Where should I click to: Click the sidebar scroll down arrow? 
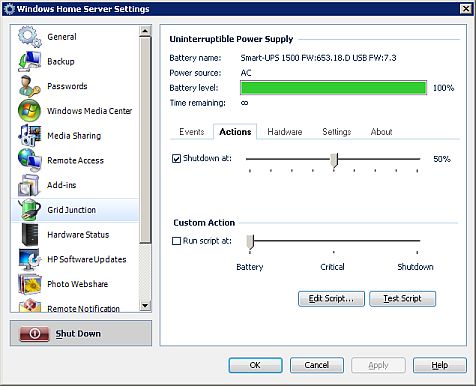click(x=145, y=305)
